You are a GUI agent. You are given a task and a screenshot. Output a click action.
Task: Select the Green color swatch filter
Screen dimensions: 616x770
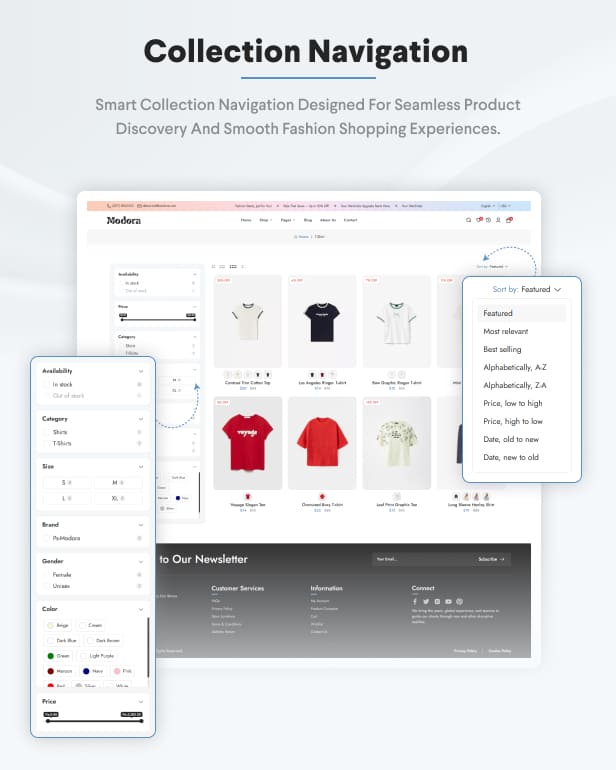[58, 656]
